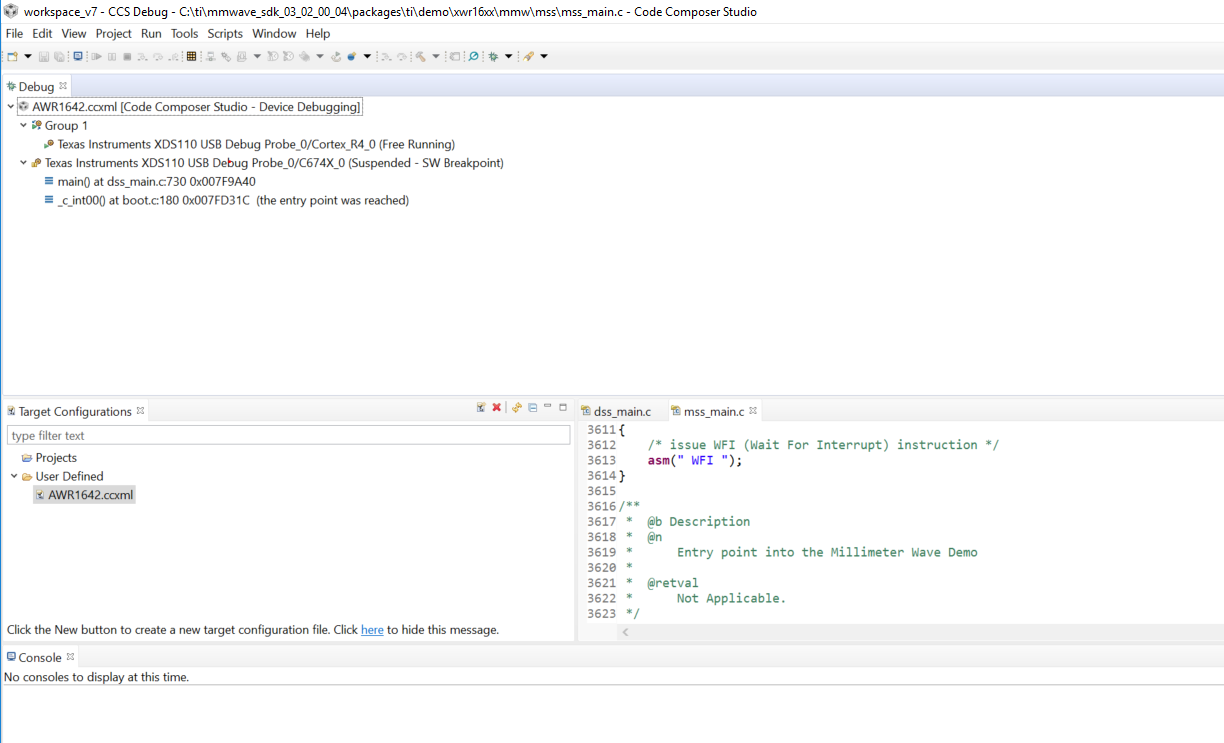Click the editor horizontal scrollbar left arrow
Screen dimensions: 1224x743
[626, 632]
